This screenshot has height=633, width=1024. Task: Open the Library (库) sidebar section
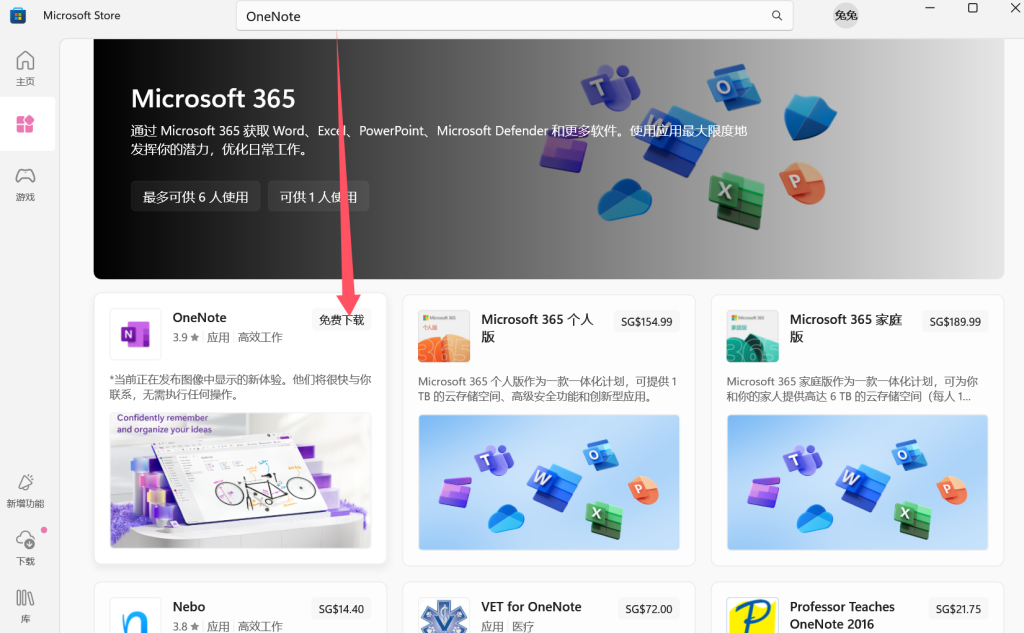click(x=25, y=606)
